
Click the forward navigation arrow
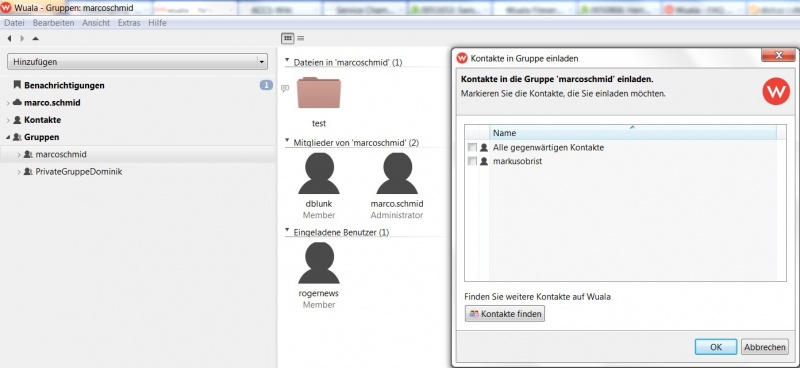(22, 38)
